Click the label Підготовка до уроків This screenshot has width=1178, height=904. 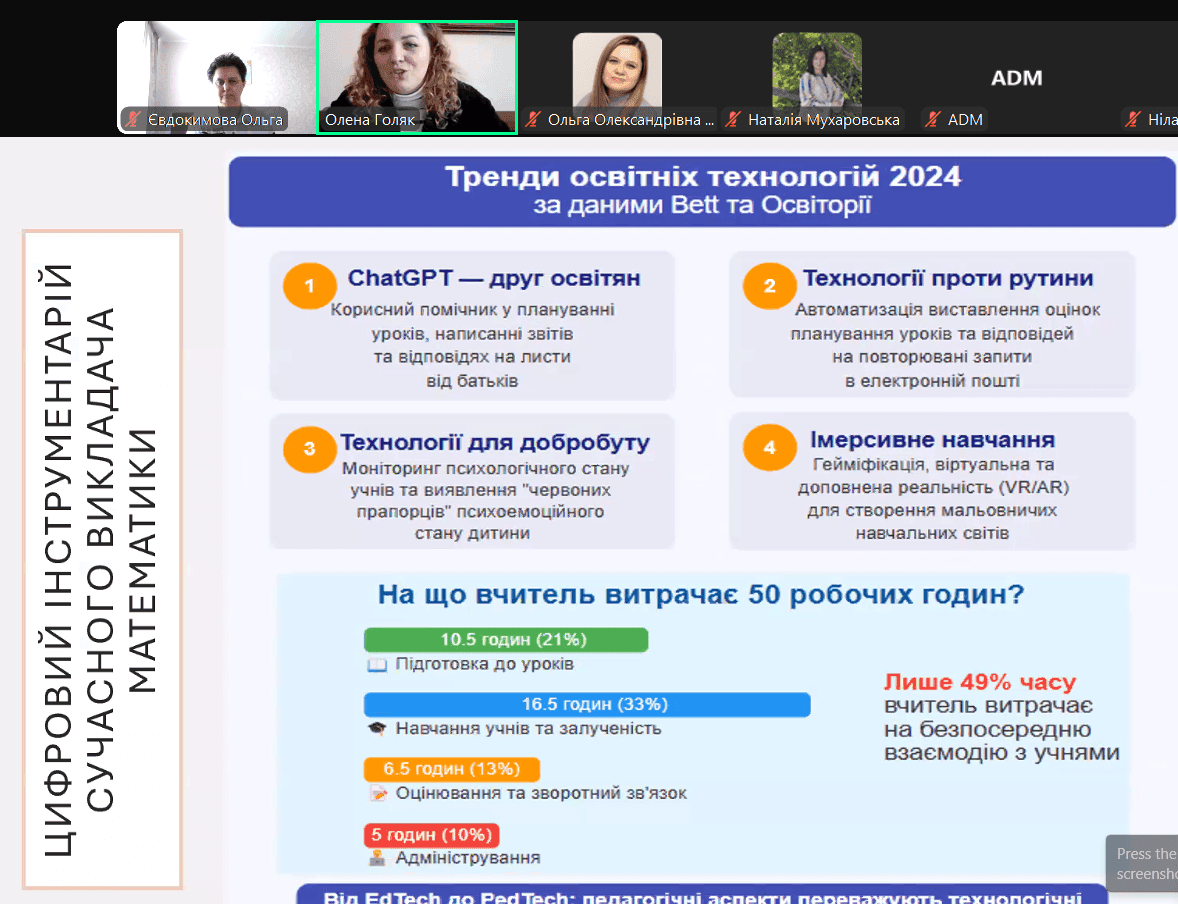coord(485,664)
